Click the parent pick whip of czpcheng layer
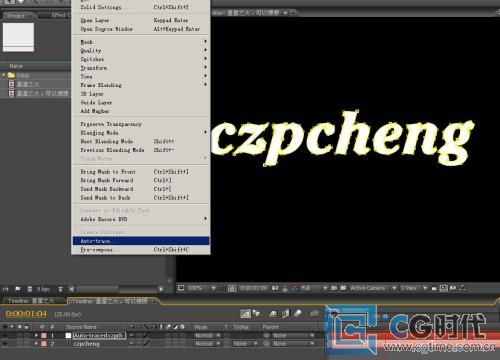 click(x=266, y=343)
